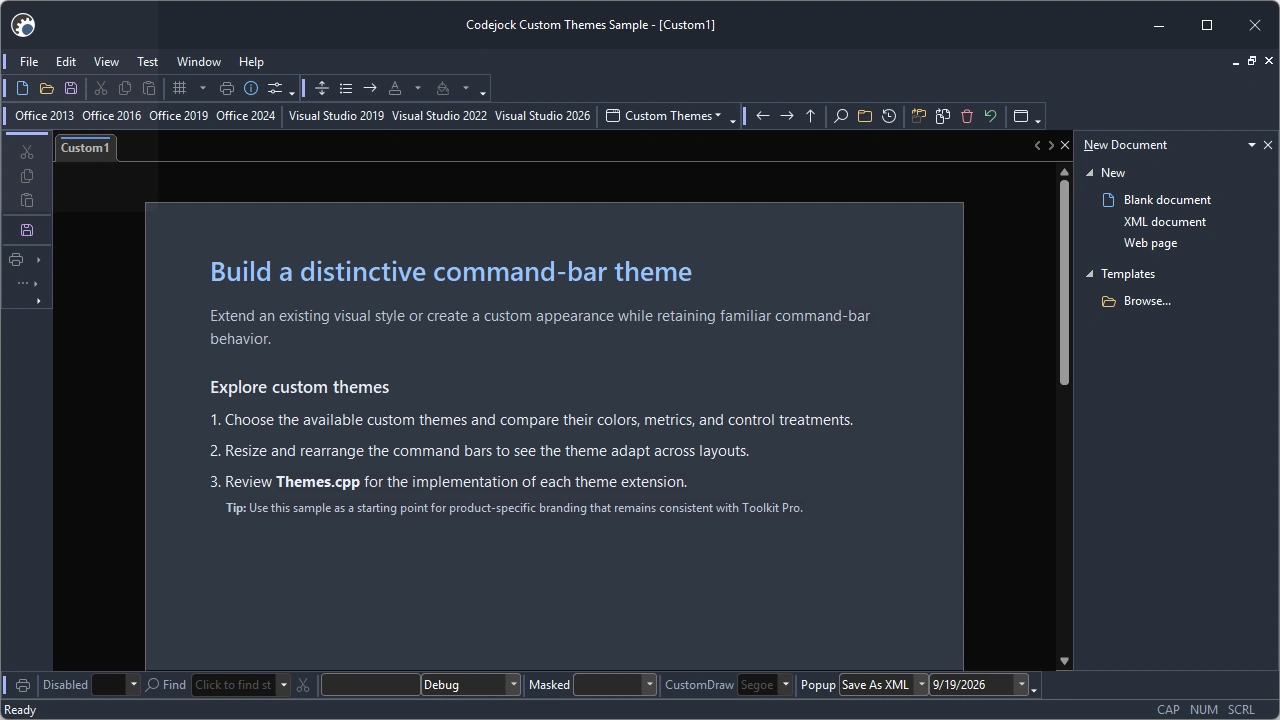Open a file with the folder icon
Viewport: 1280px width, 720px height.
tap(46, 88)
